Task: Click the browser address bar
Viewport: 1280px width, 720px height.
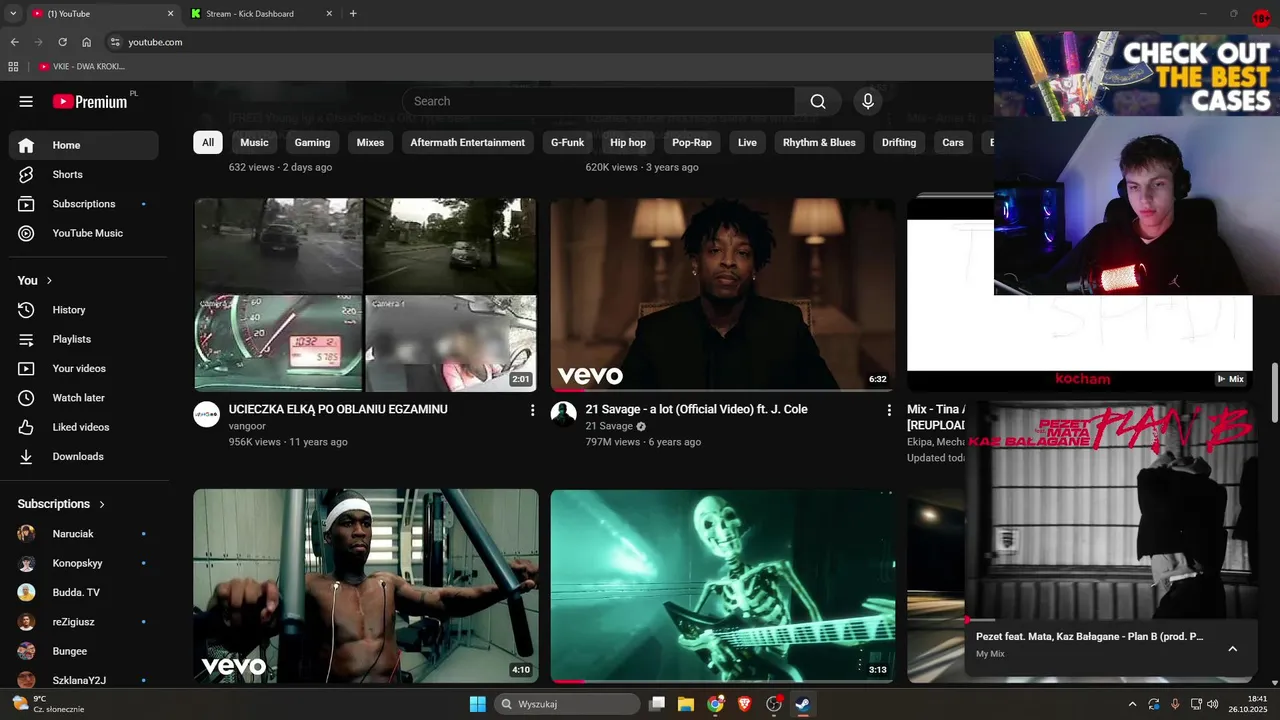Action: point(550,42)
